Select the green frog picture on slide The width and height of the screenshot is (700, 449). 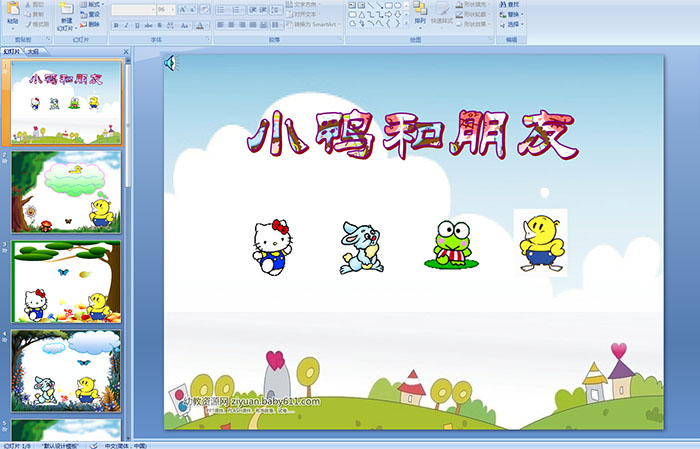click(x=452, y=245)
